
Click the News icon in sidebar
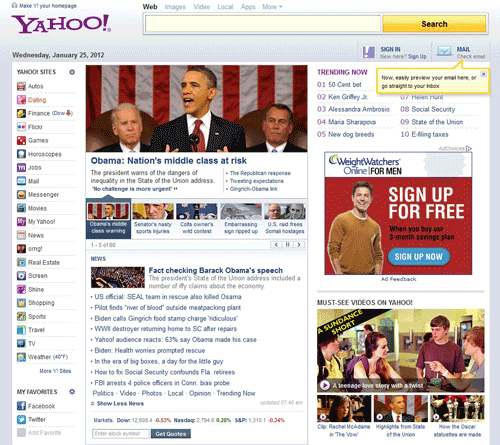click(21, 235)
